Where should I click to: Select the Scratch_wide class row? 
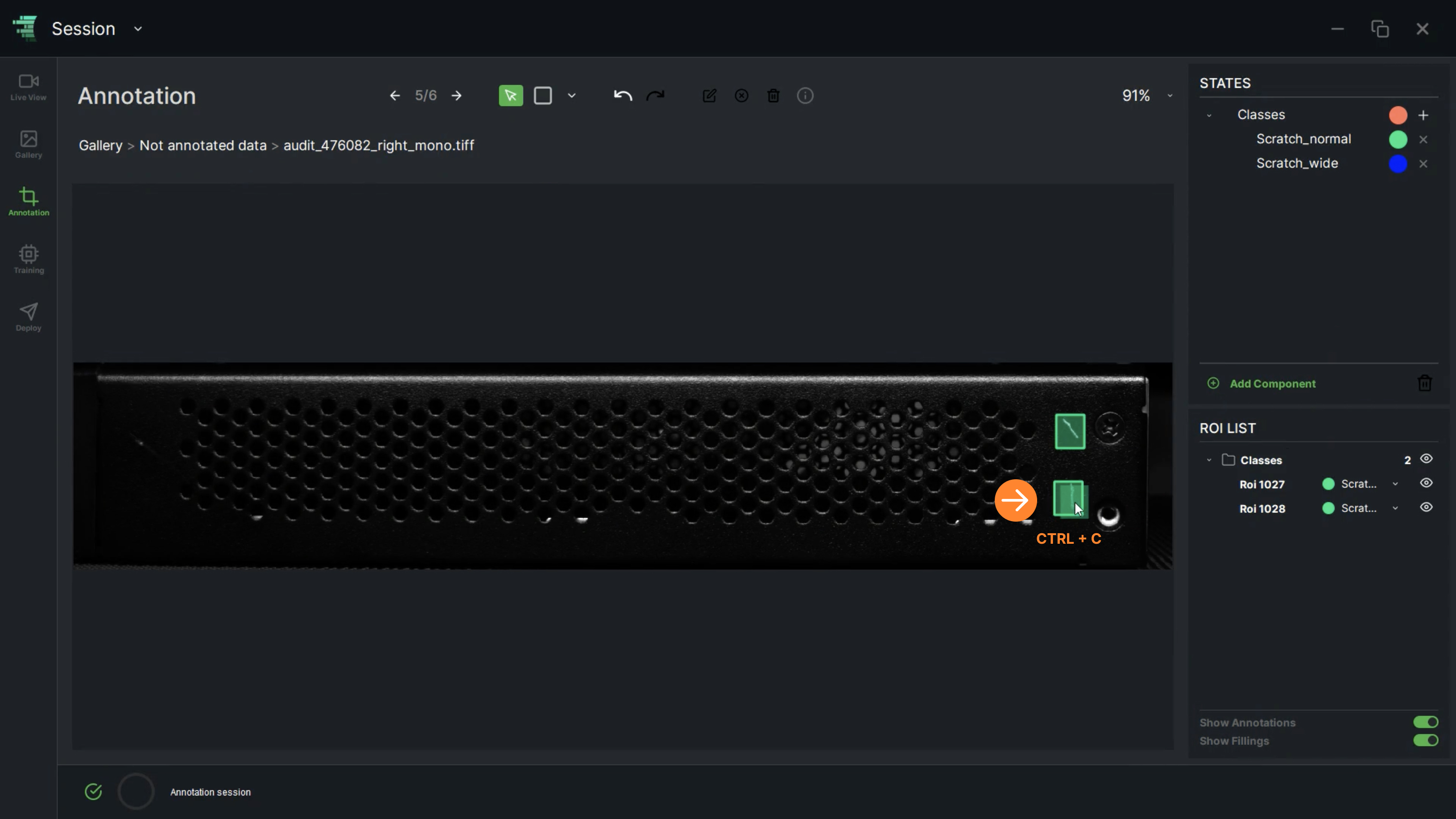click(x=1297, y=164)
